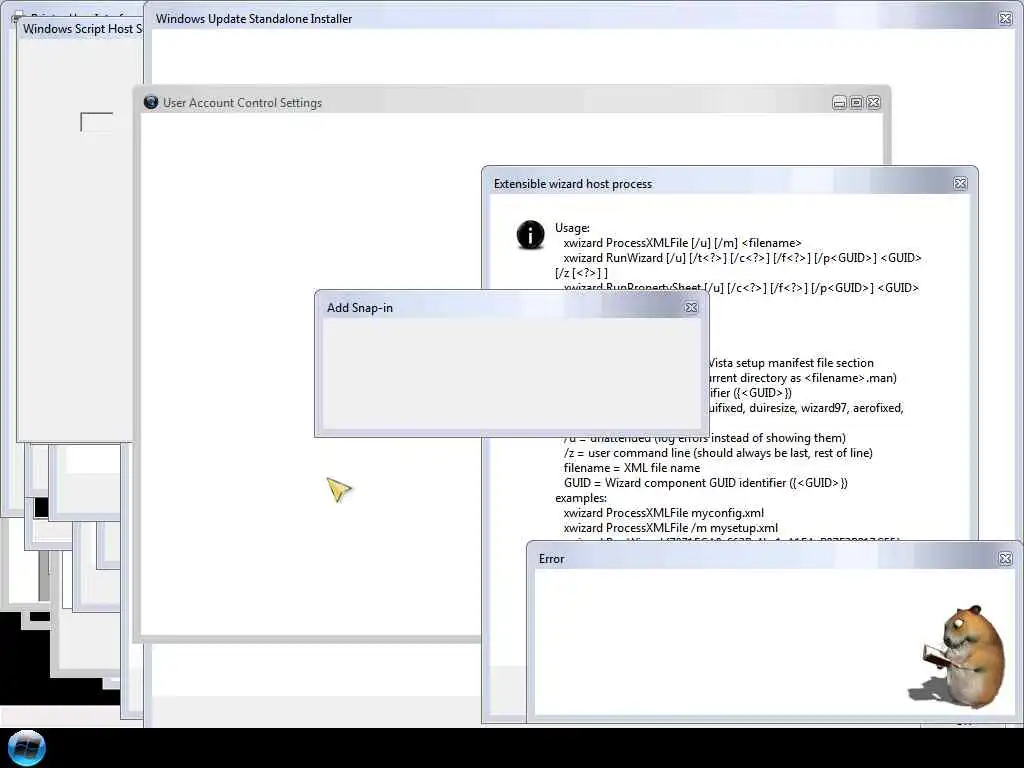
Task: Click 'filename = XML file name' line
Action: [x=632, y=468]
